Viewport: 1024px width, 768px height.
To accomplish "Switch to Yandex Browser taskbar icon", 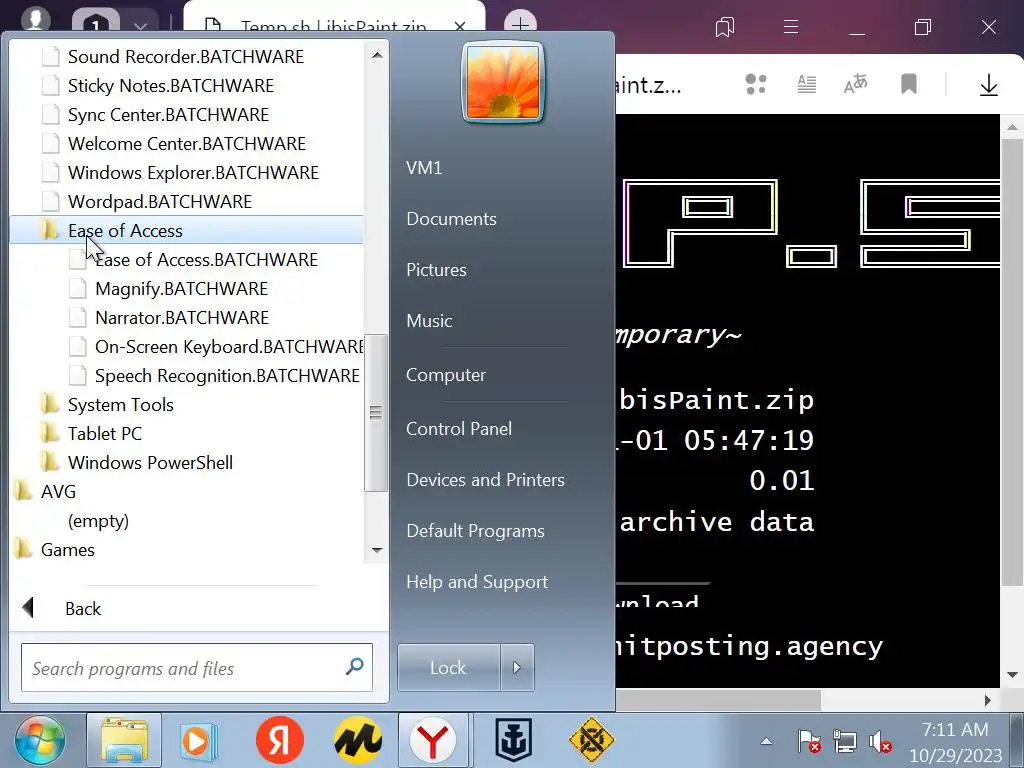I will (x=434, y=741).
